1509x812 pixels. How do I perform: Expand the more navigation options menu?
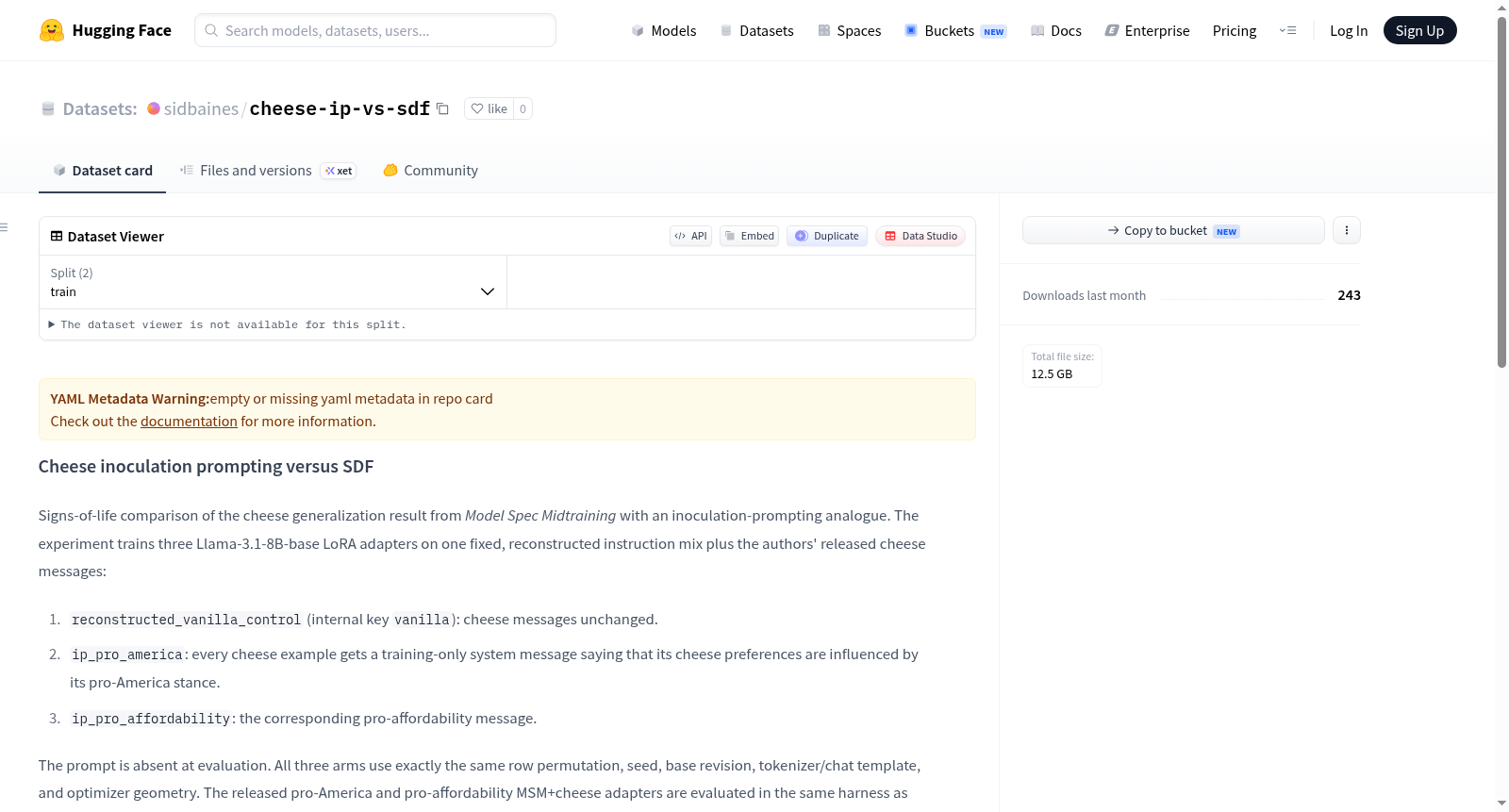point(1287,30)
